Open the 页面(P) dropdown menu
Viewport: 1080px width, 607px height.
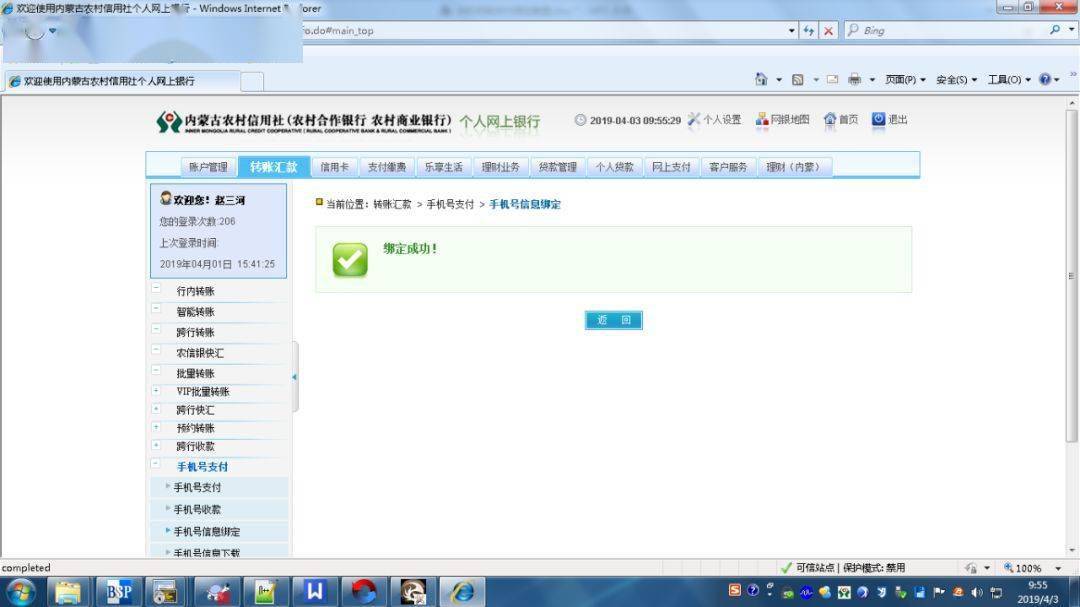tap(905, 80)
